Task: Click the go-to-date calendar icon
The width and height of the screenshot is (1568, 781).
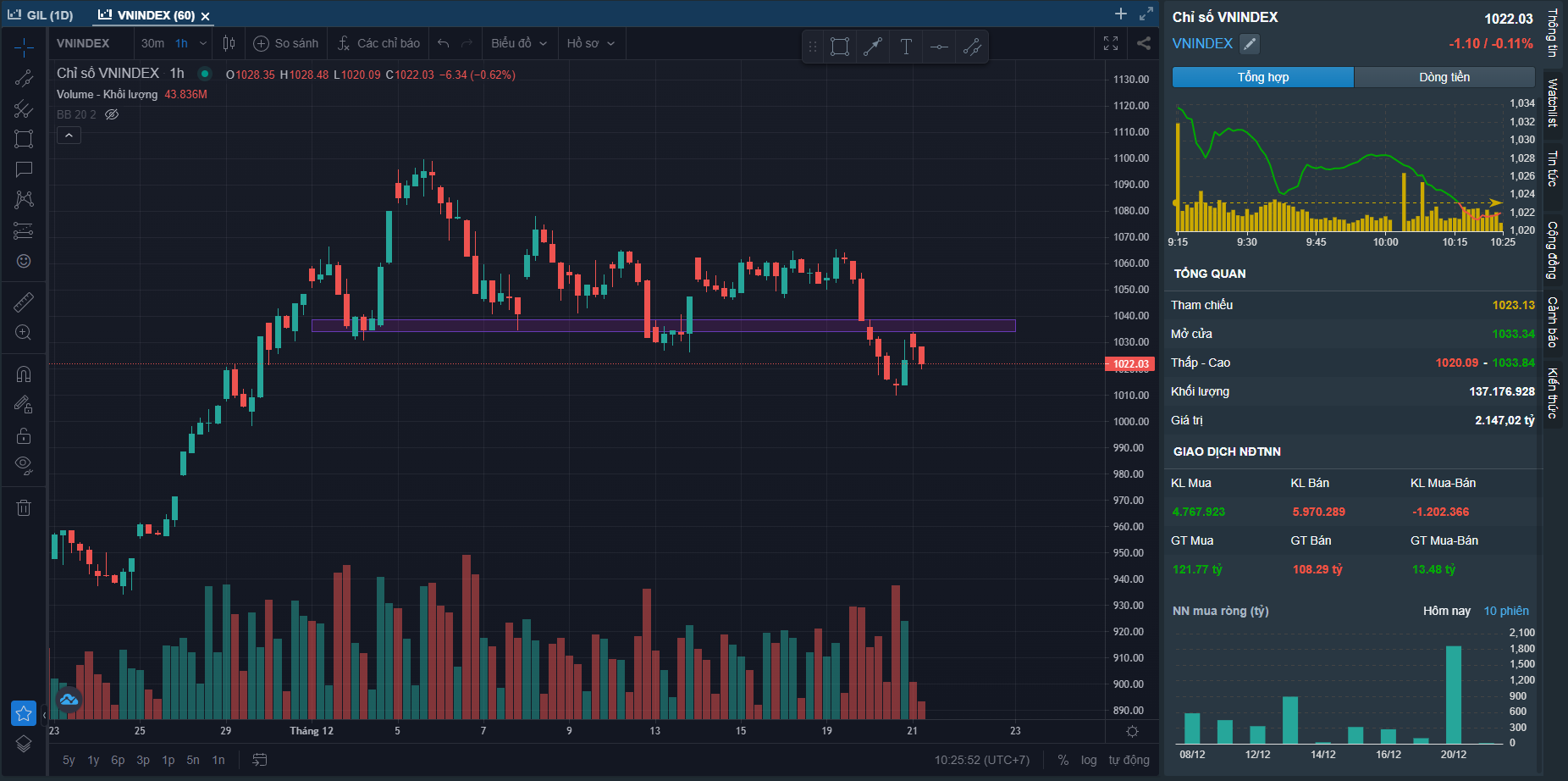Action: 260,760
